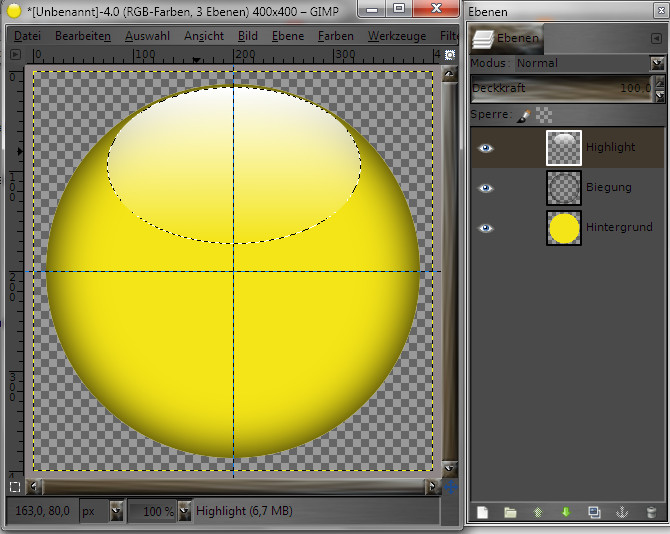Open the Farben menu

click(335, 35)
